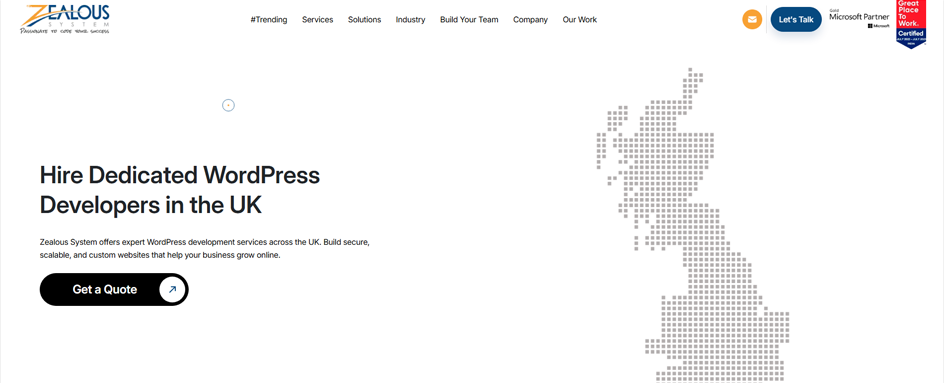Open the Build Your Team menu
The image size is (944, 383).
point(469,20)
